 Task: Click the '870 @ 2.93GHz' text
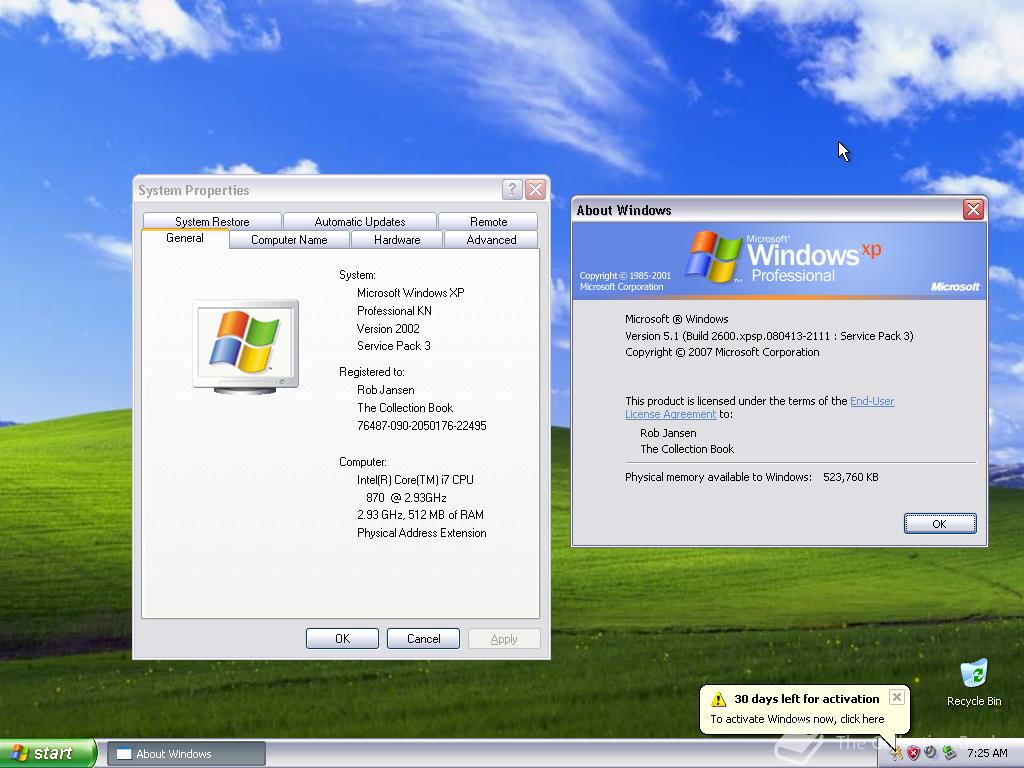pyautogui.click(x=406, y=498)
